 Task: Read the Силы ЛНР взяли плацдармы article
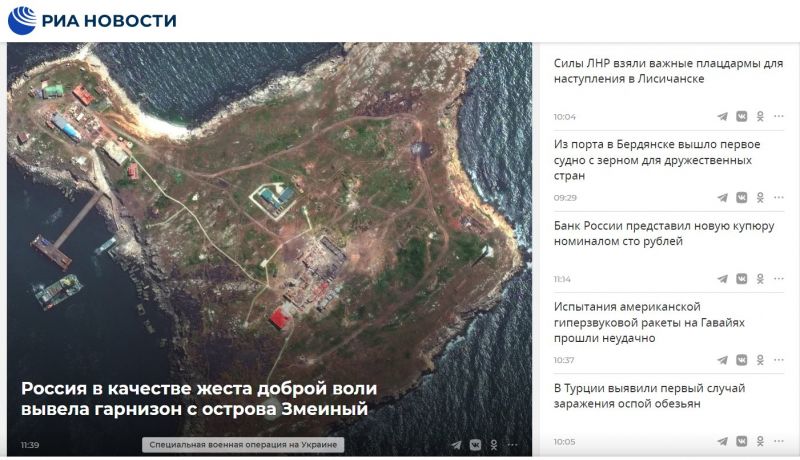[668, 71]
